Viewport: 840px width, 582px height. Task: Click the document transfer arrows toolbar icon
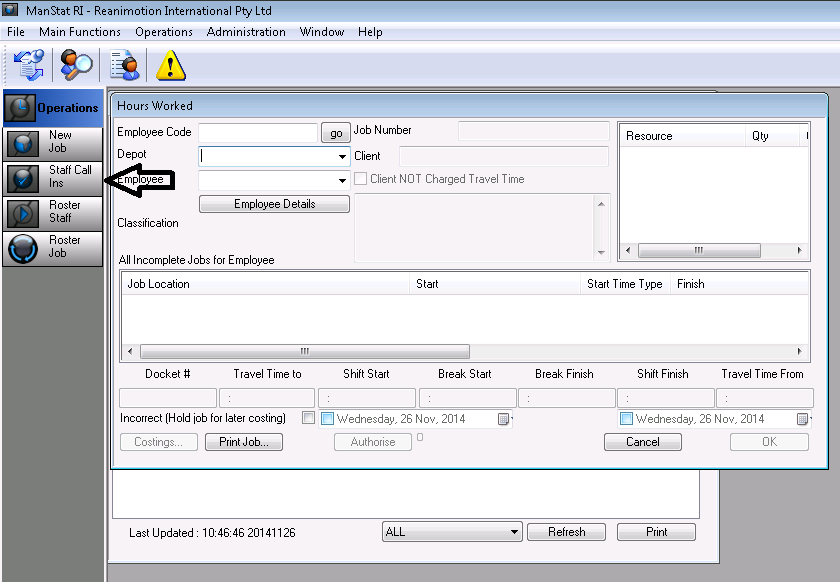point(29,65)
